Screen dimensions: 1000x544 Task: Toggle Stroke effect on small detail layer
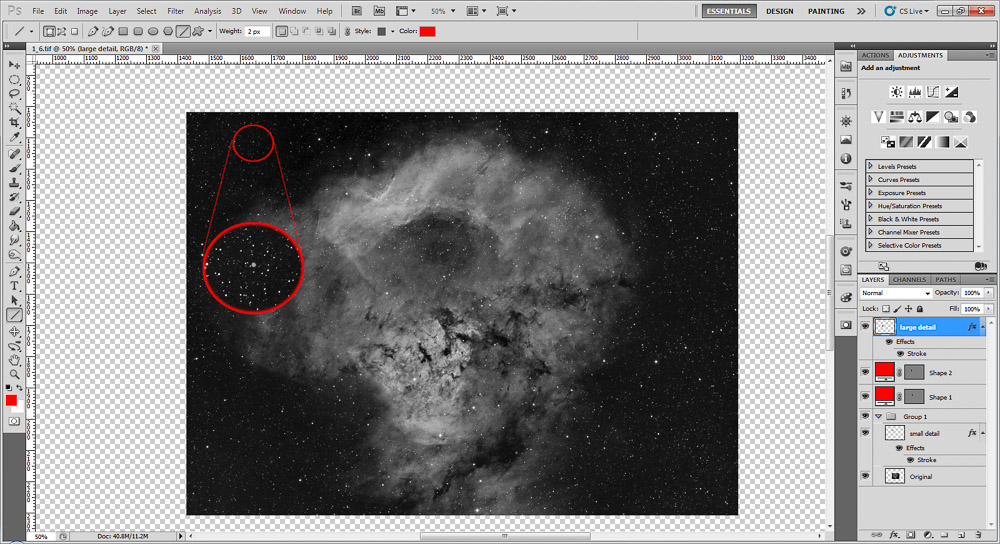tap(910, 460)
